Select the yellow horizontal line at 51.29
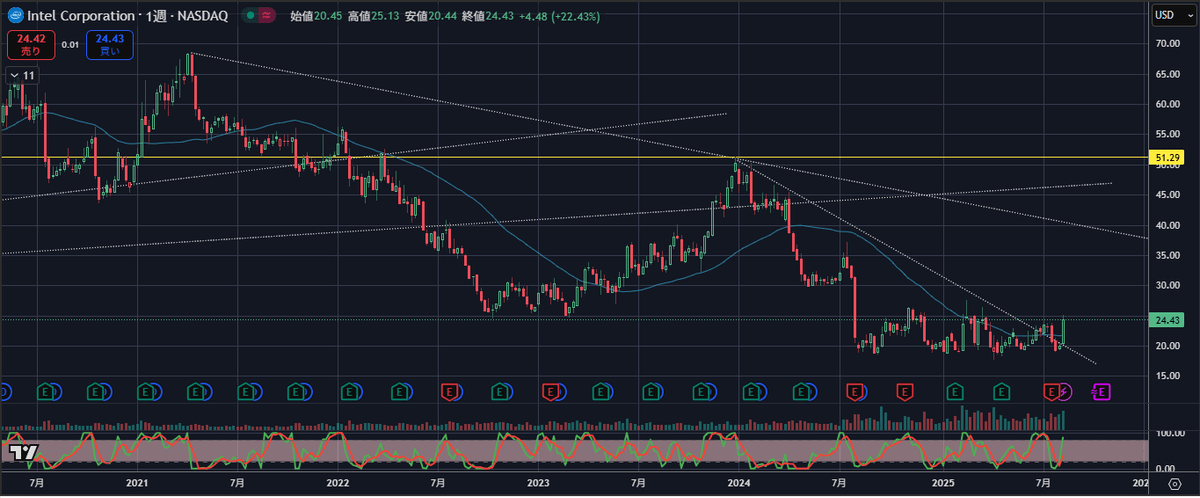Viewport: 1200px width, 498px height. click(575, 158)
